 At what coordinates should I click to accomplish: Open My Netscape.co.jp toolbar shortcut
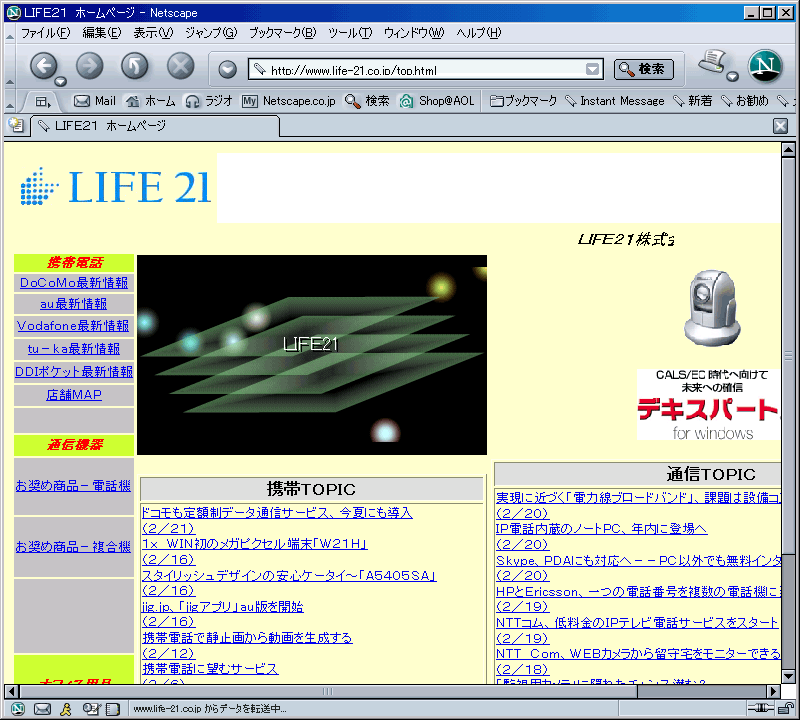pos(289,101)
